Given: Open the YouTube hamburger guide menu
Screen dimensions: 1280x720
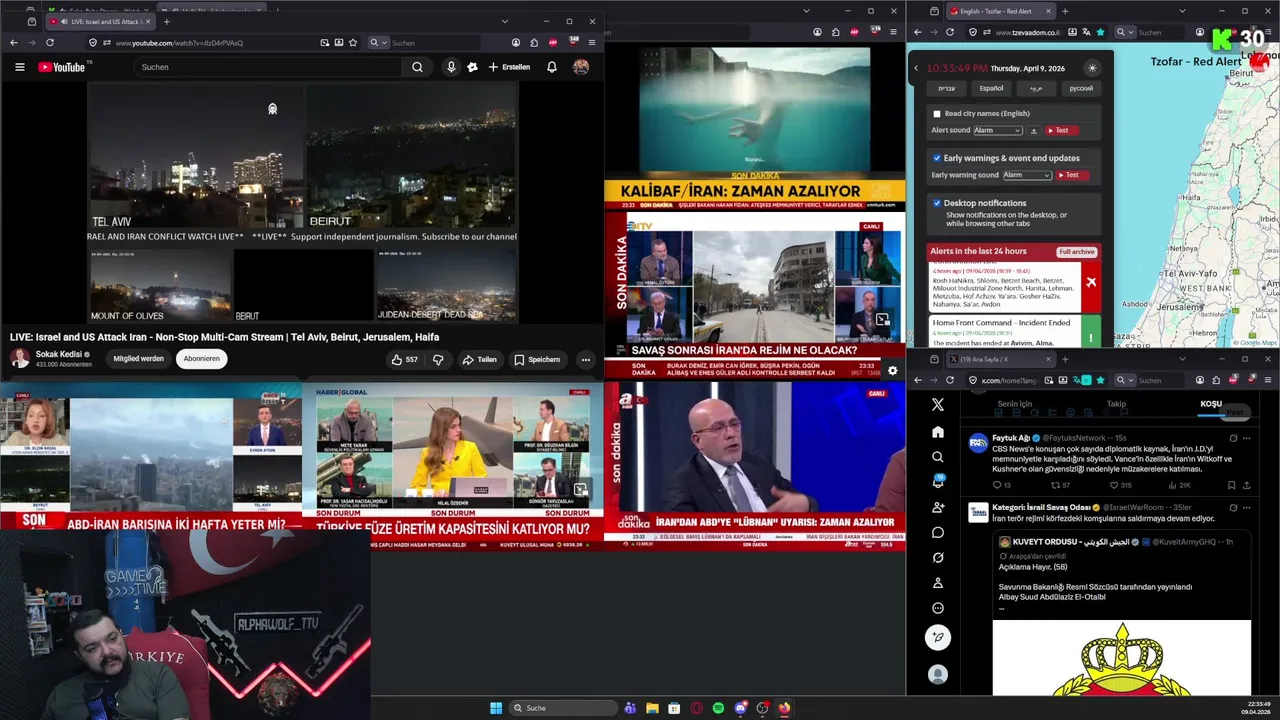Looking at the screenshot, I should click(x=19, y=67).
